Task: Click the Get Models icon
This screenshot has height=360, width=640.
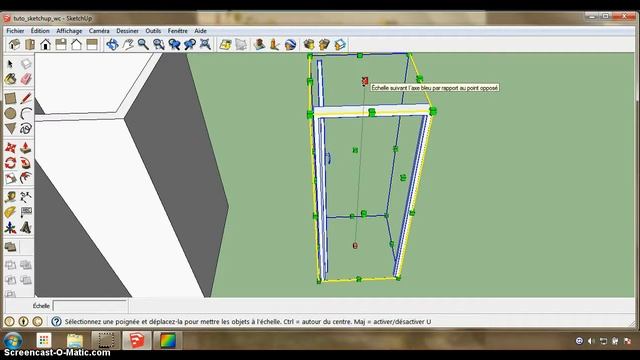Action: coord(309,44)
